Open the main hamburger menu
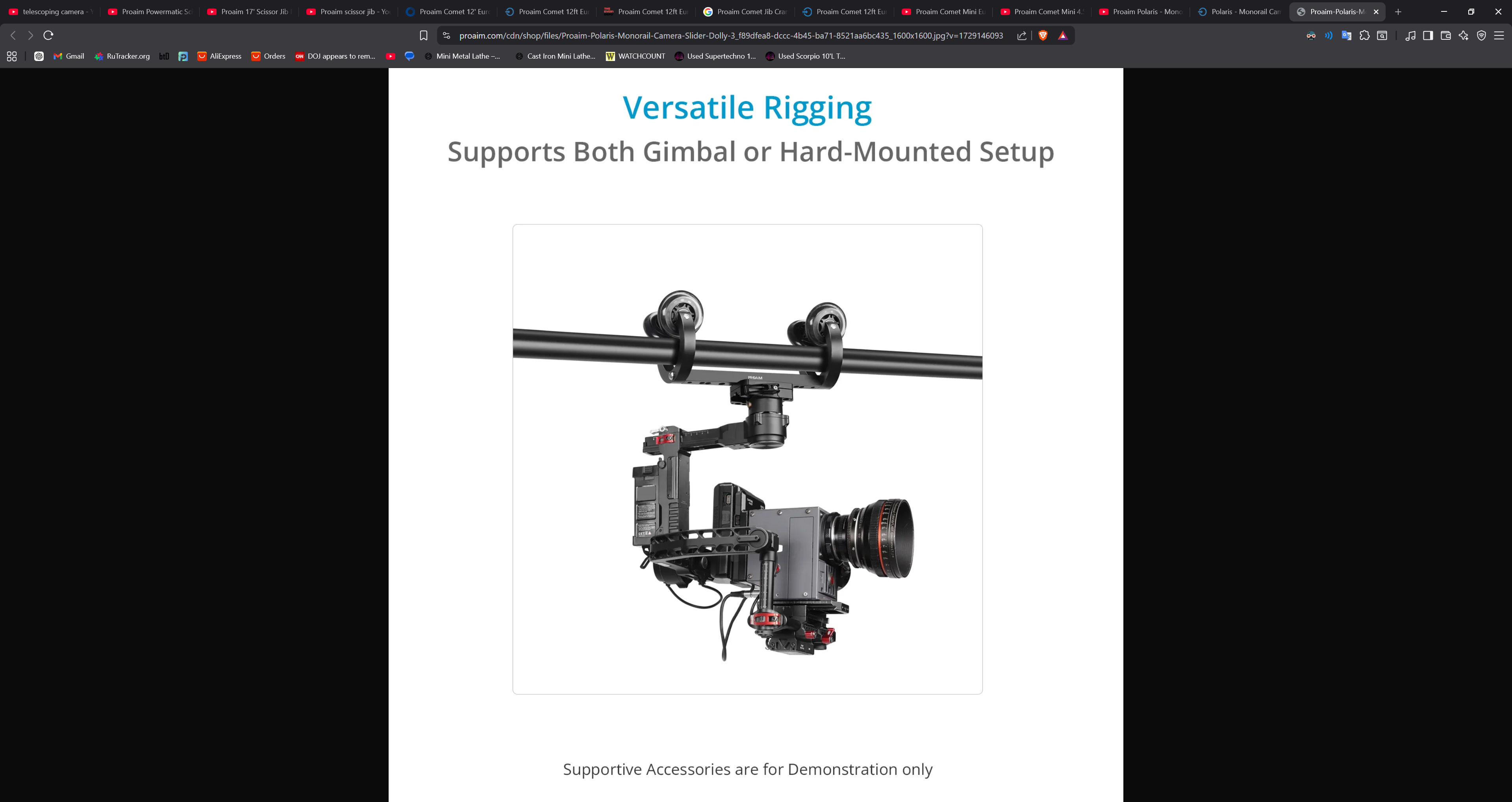Viewport: 1512px width, 802px height. (1499, 36)
